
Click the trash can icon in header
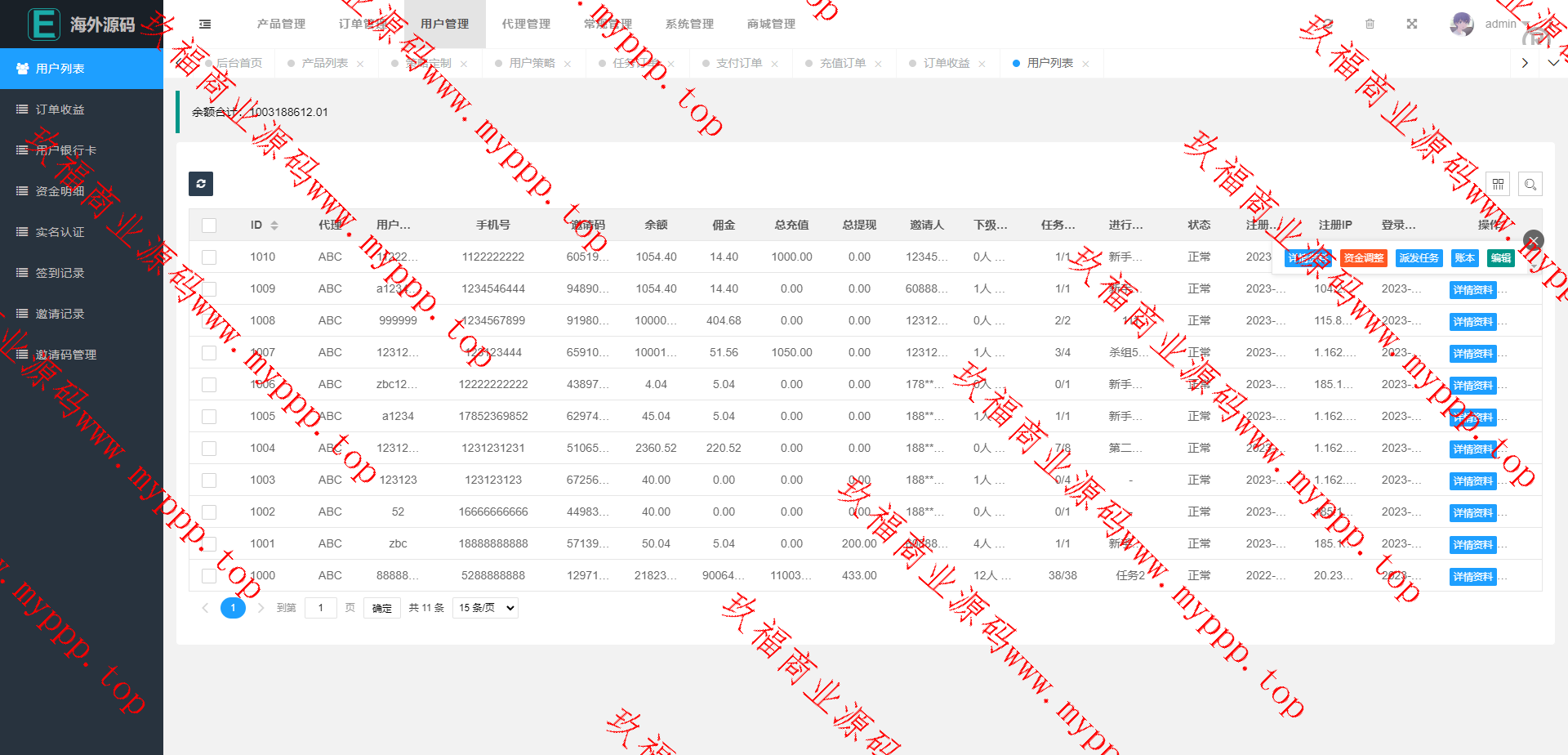tap(1370, 25)
